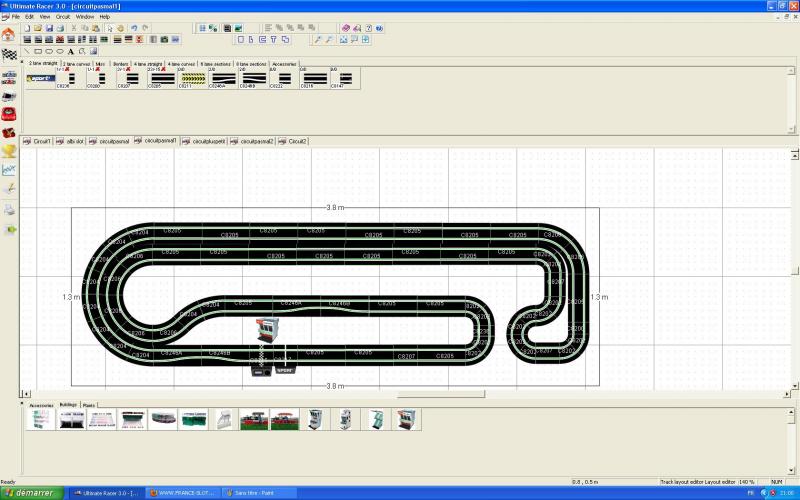
Task: Pick the yellow chevron C8211 track piece
Action: tap(192, 80)
